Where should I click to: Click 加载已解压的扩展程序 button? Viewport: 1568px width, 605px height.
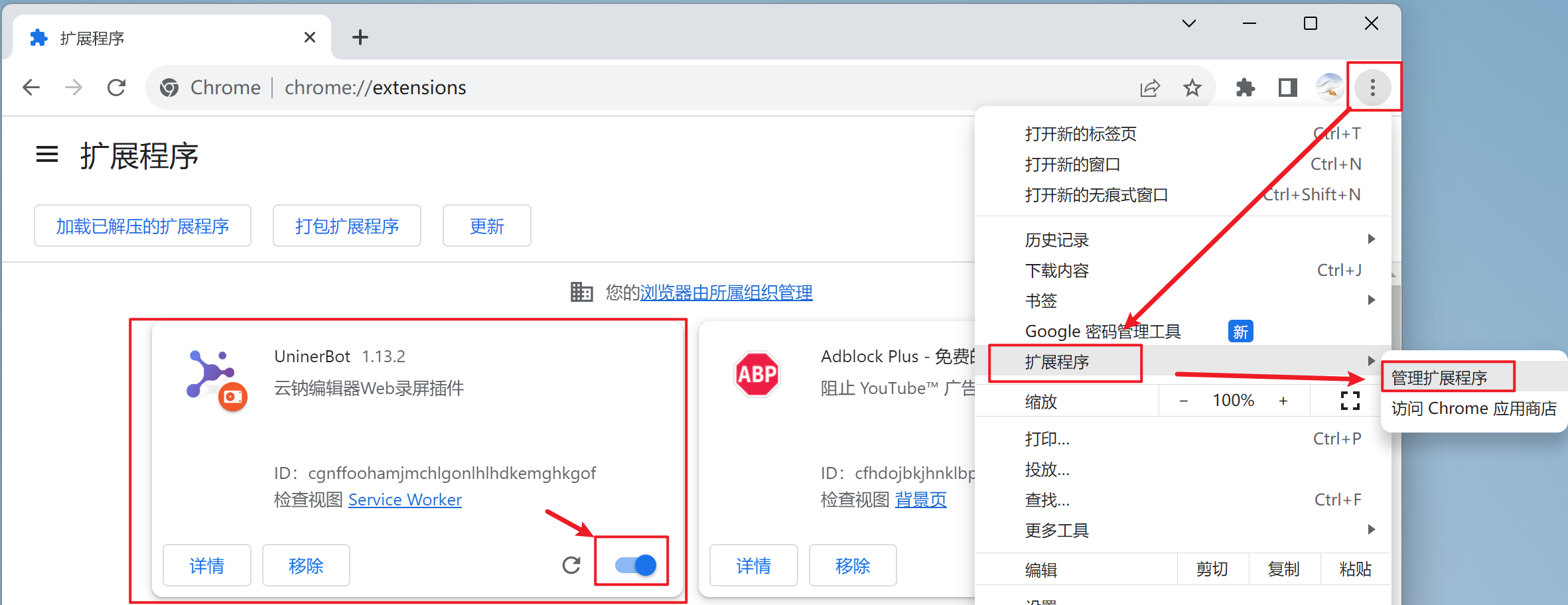(x=143, y=226)
